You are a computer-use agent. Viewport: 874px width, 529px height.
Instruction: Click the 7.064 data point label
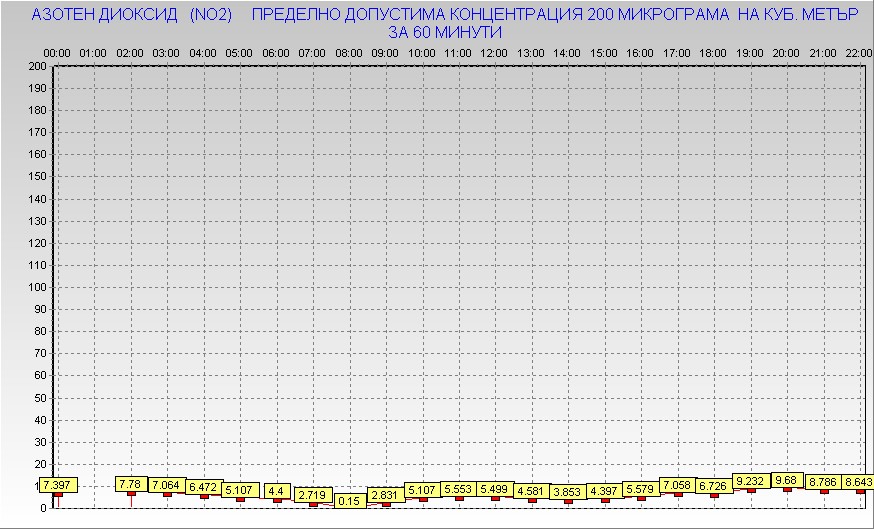pyautogui.click(x=167, y=485)
